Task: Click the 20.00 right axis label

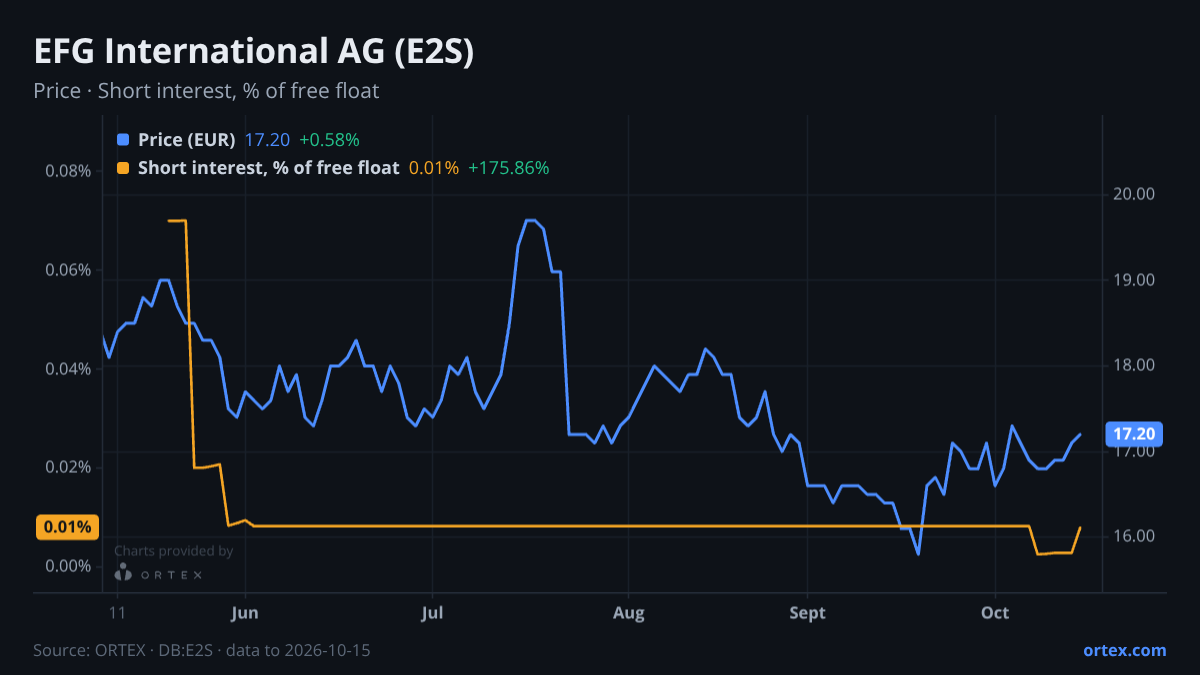Action: [x=1134, y=194]
